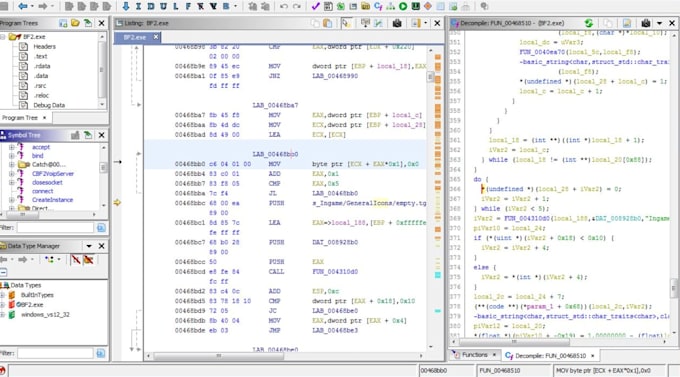680x377 pixels.
Task: Click the green refresh icon in Decompile header
Action: [588, 23]
